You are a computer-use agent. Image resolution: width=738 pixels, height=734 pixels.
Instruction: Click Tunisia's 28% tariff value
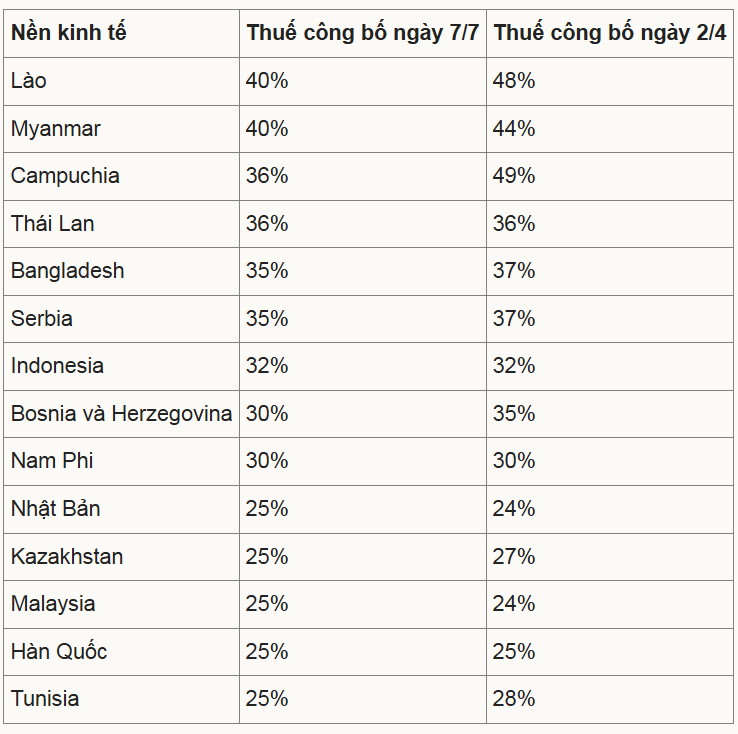tap(514, 699)
